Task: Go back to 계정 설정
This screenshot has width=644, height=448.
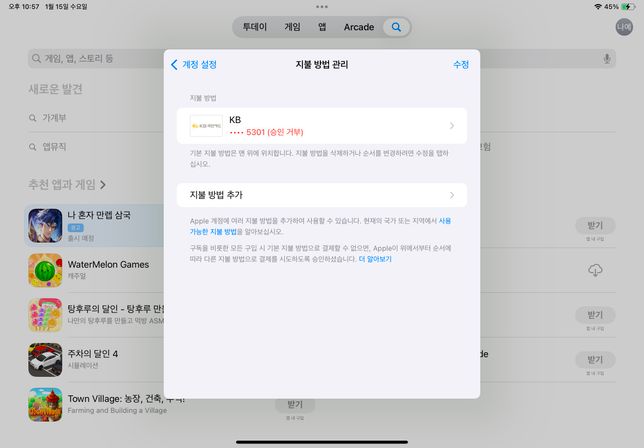Action: pyautogui.click(x=194, y=64)
